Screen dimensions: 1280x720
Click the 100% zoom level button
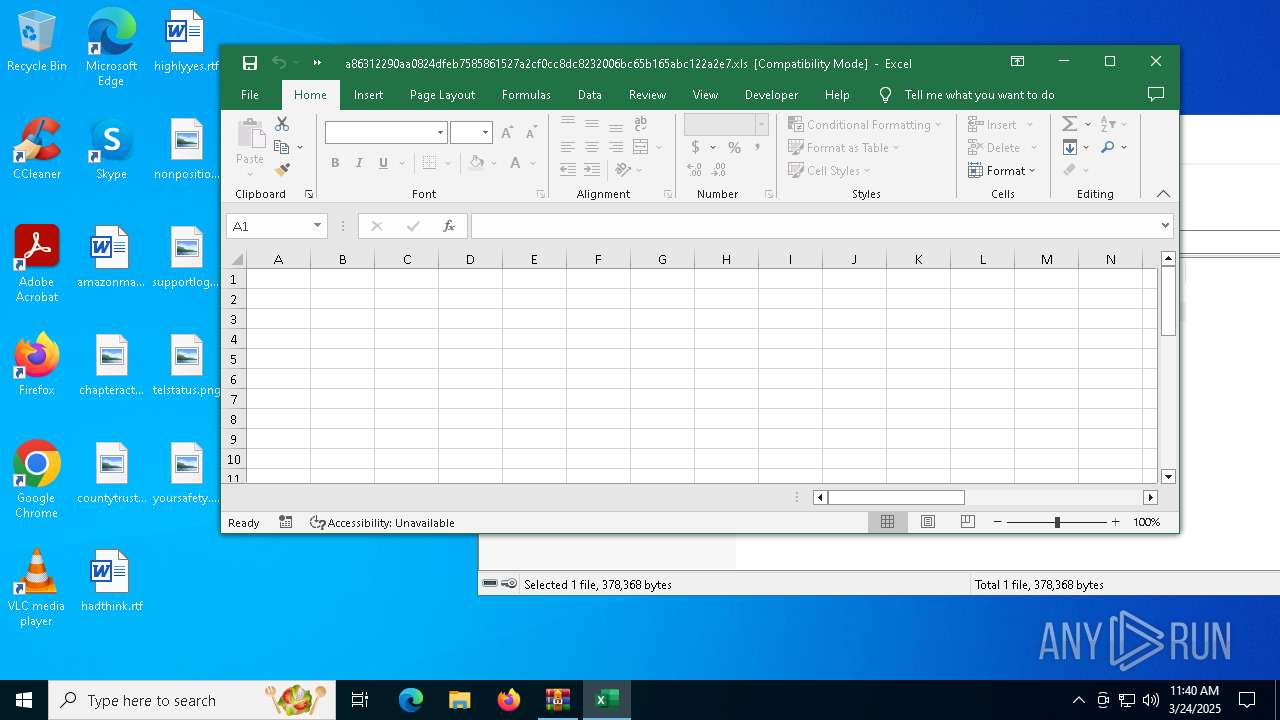pyautogui.click(x=1147, y=522)
